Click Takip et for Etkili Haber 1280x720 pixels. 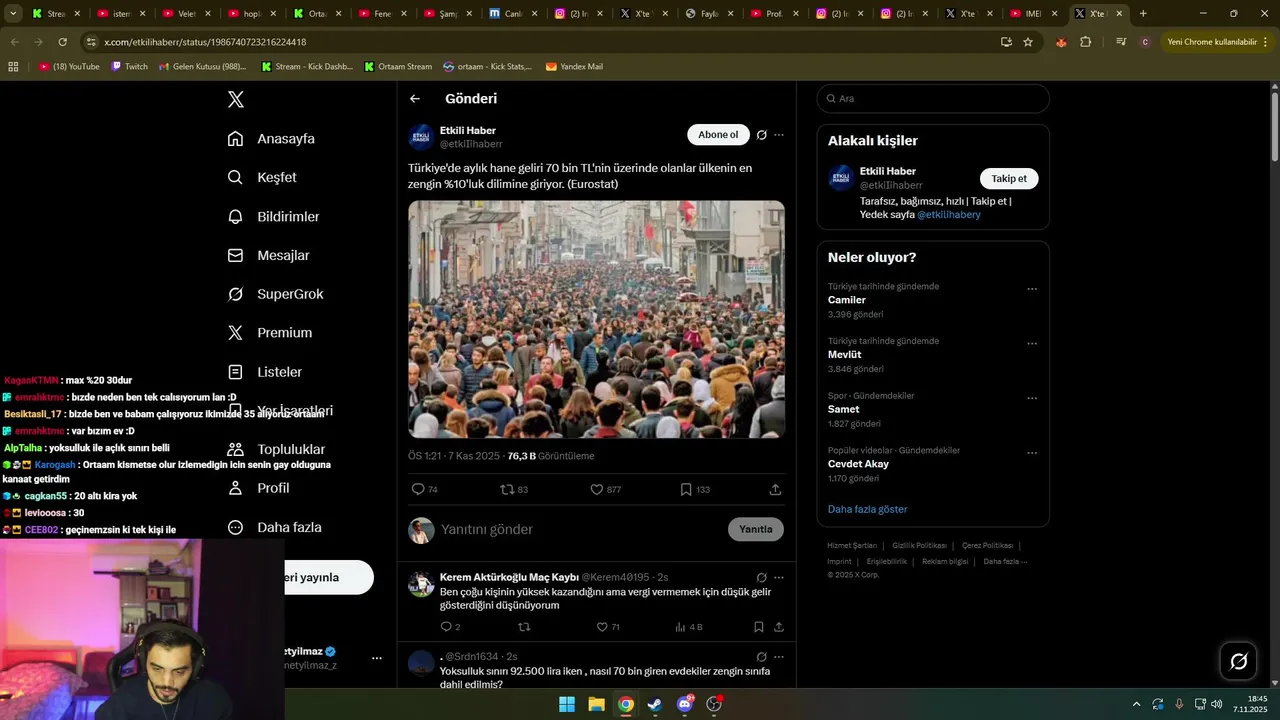tap(1009, 178)
